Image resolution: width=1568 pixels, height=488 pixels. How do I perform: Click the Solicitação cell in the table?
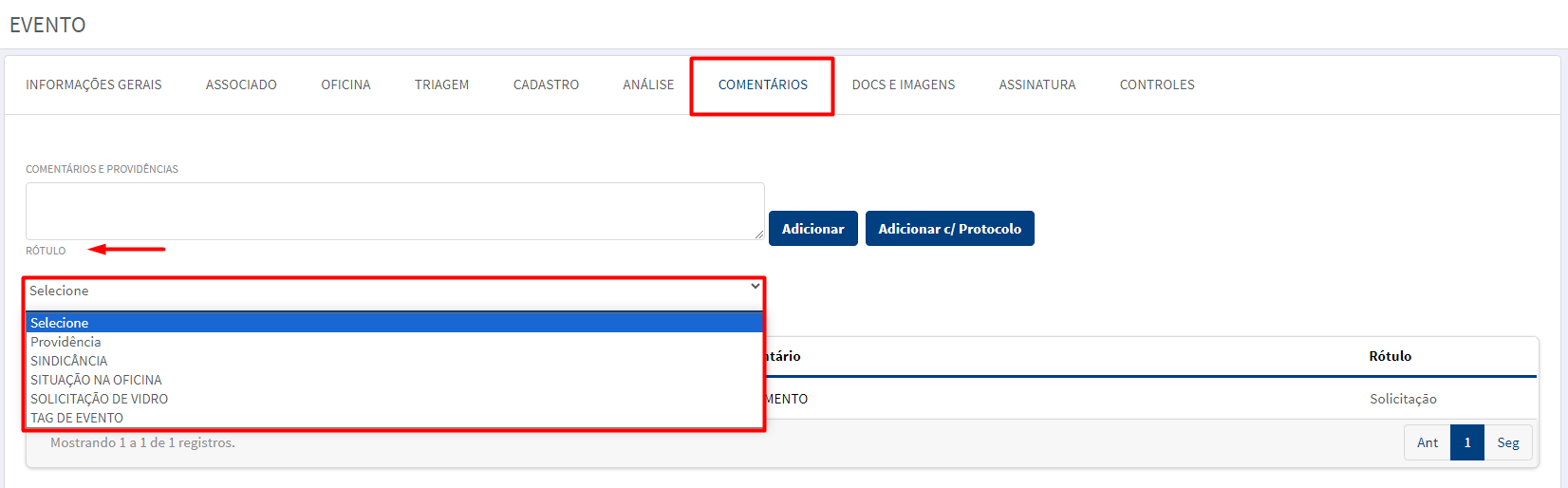pyautogui.click(x=1403, y=399)
